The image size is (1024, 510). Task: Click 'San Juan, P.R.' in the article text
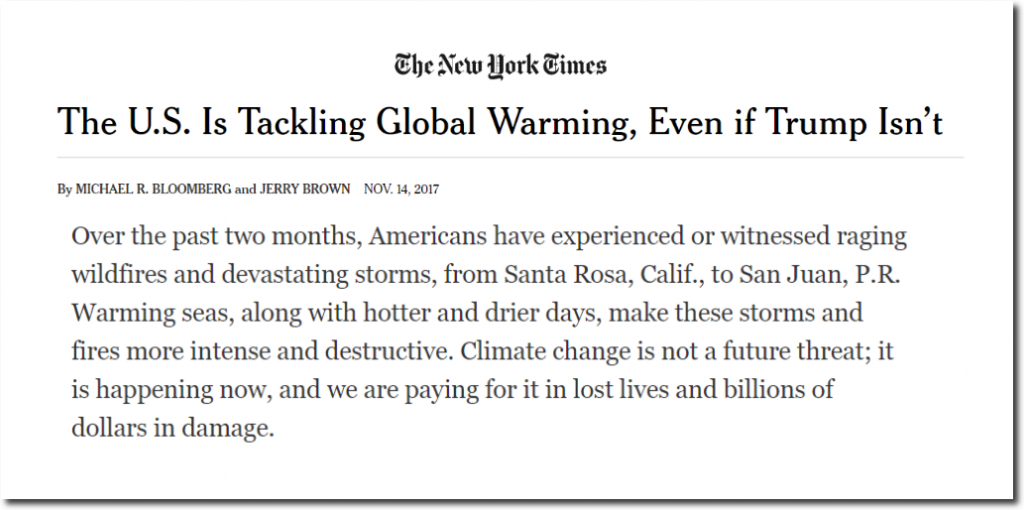820,274
